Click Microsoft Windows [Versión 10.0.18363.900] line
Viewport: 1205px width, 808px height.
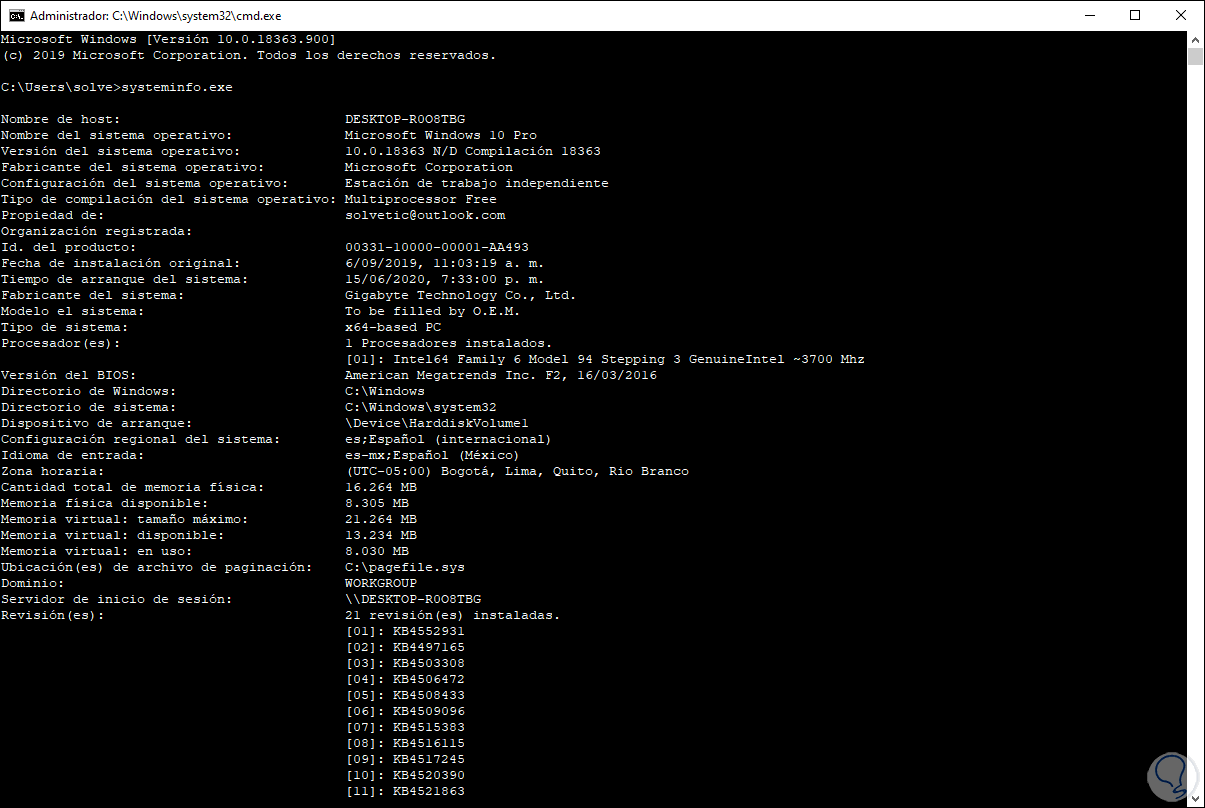coord(168,39)
